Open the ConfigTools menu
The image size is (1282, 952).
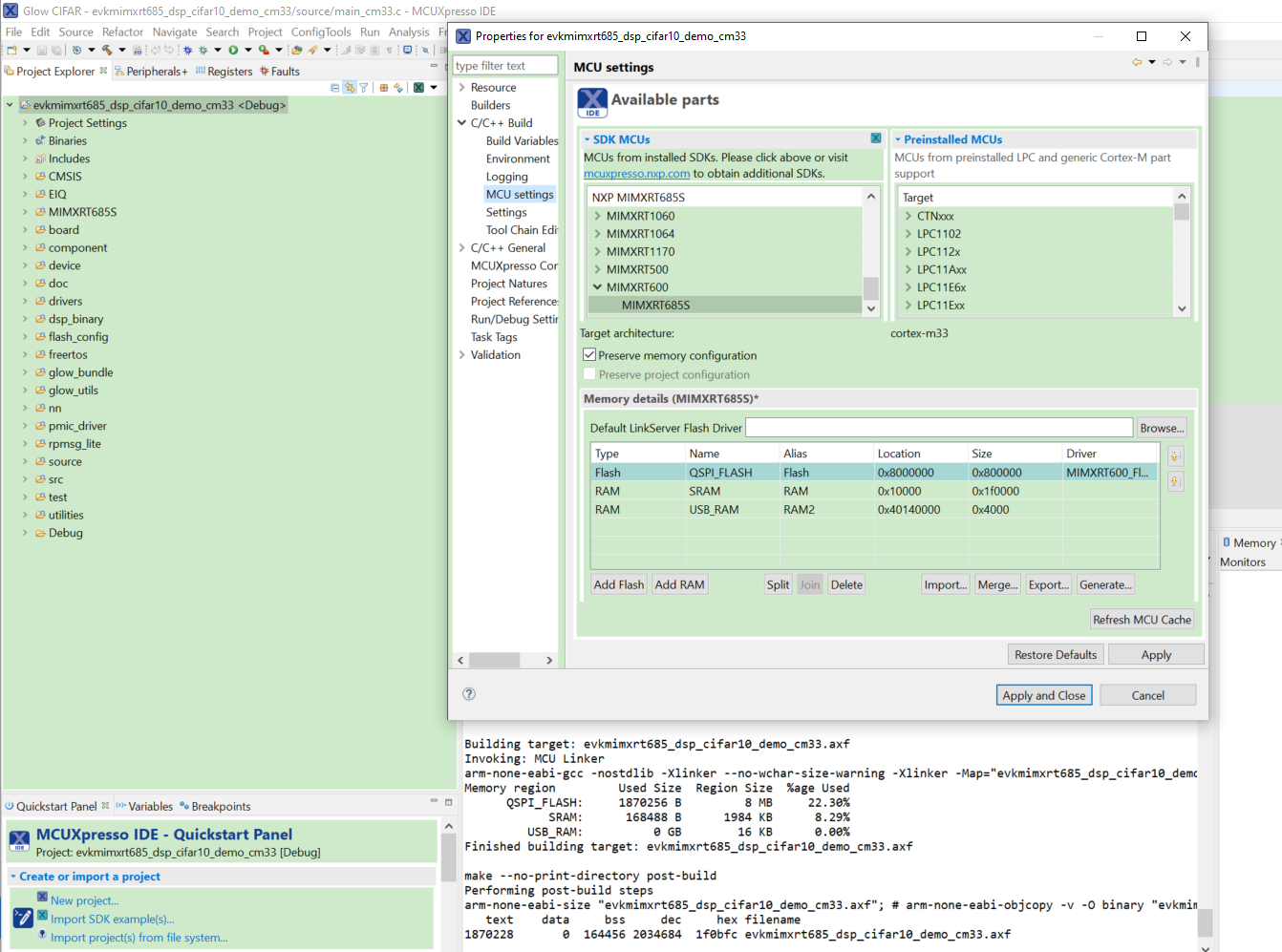pyautogui.click(x=321, y=32)
